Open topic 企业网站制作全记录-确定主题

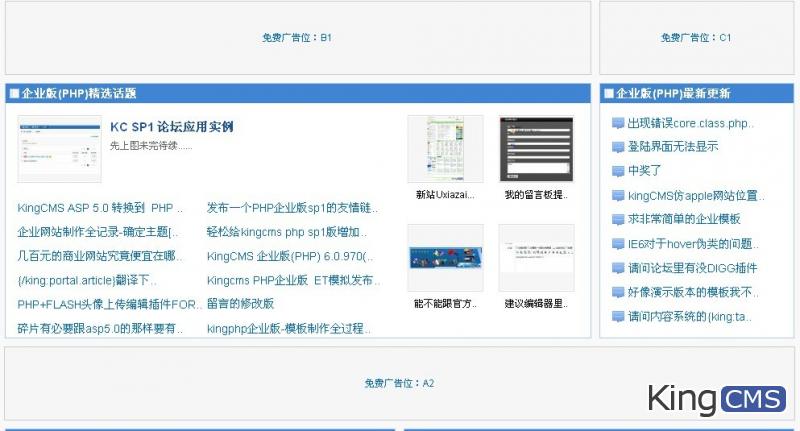(98, 232)
